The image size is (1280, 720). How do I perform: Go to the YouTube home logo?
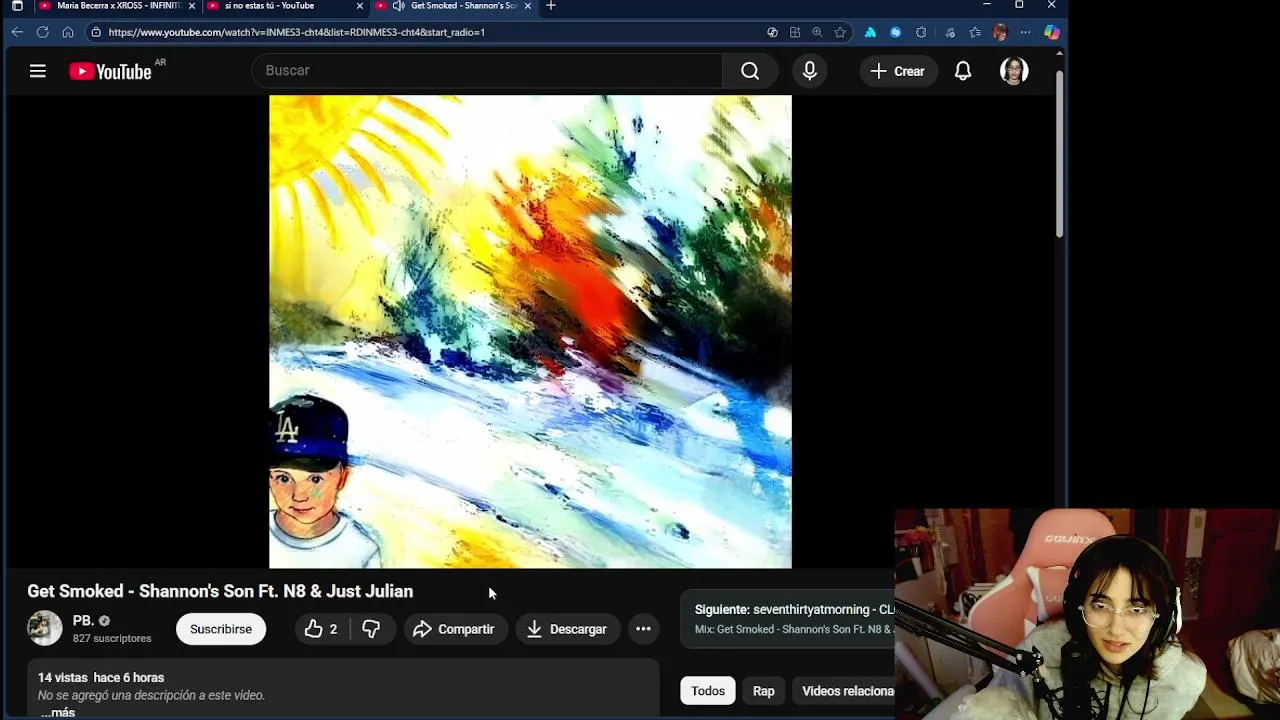(110, 71)
